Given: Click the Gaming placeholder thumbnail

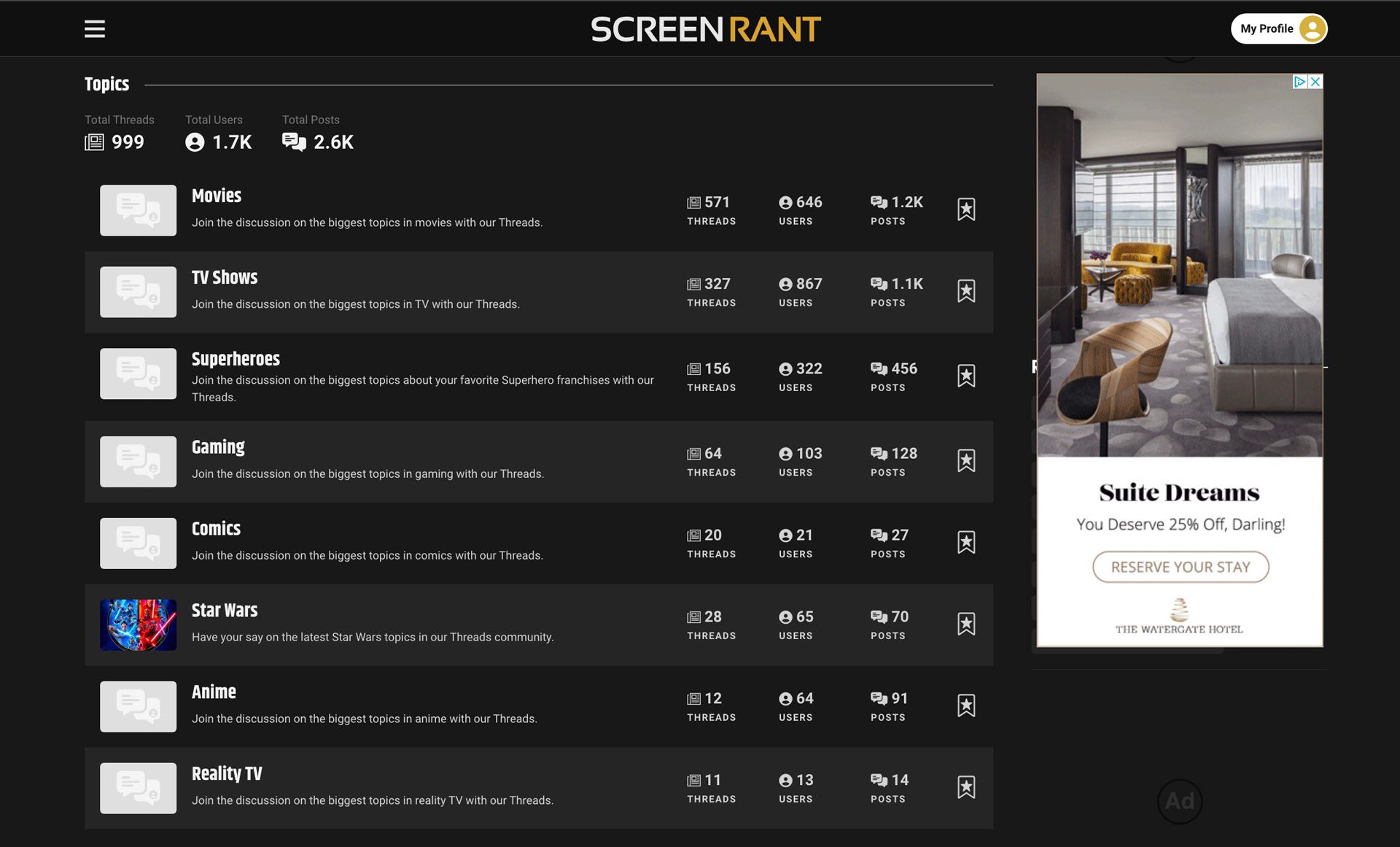Looking at the screenshot, I should click(x=138, y=462).
